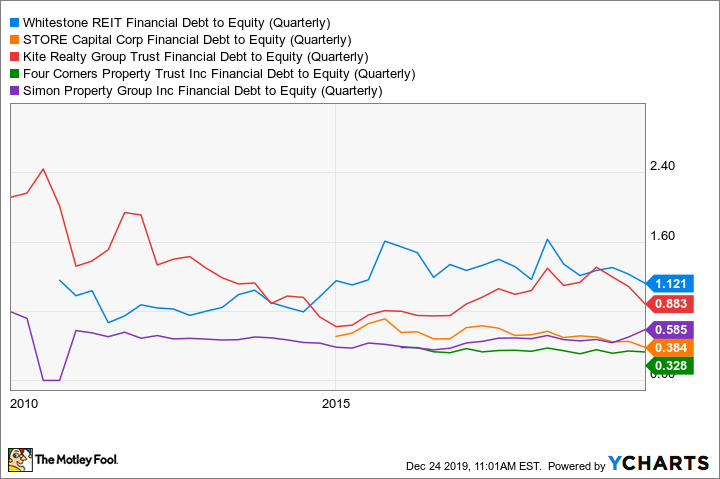Click the 2010 x-axis label
The image size is (720, 479).
coord(23,403)
